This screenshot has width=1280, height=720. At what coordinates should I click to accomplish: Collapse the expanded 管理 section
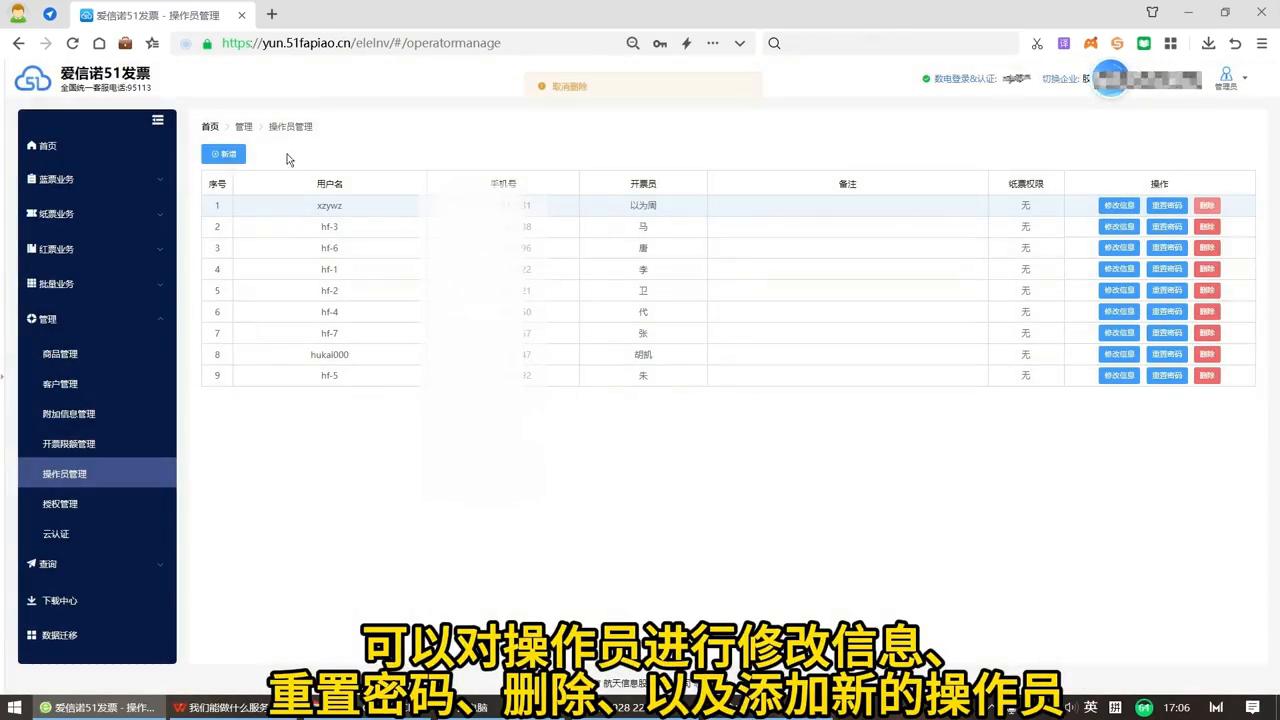[x=160, y=318]
